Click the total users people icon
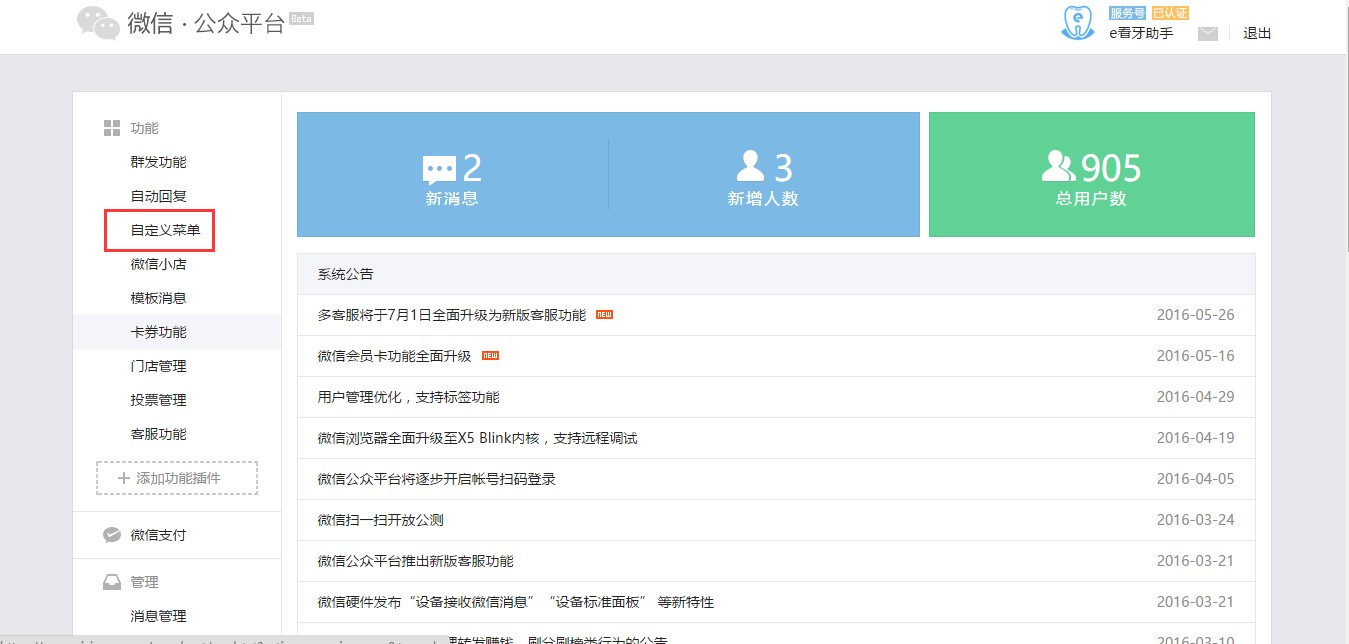This screenshot has height=644, width=1349. [x=1059, y=166]
